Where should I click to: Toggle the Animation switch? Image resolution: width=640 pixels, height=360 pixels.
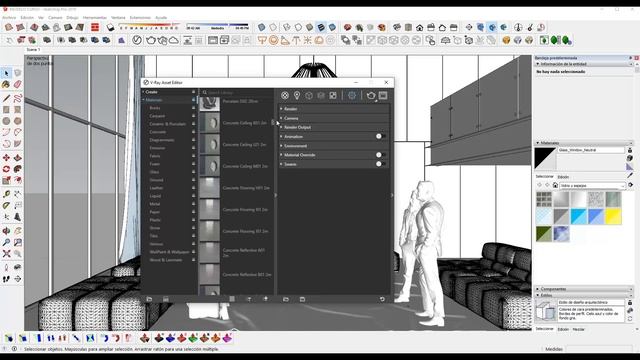(x=380, y=136)
